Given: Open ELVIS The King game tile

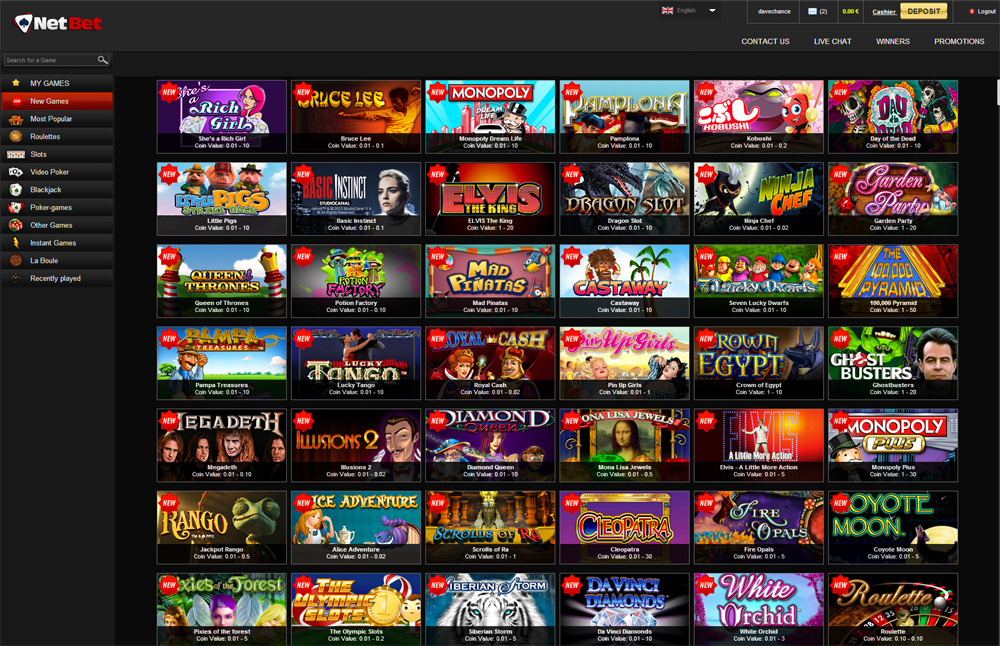Looking at the screenshot, I should click(490, 199).
